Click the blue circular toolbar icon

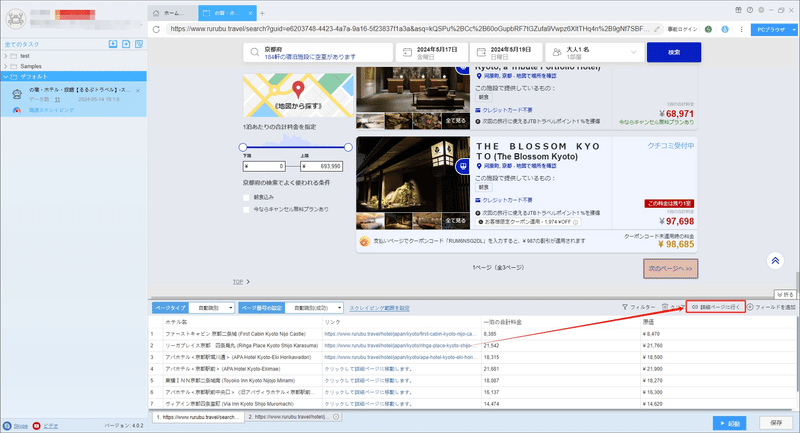pos(725,29)
